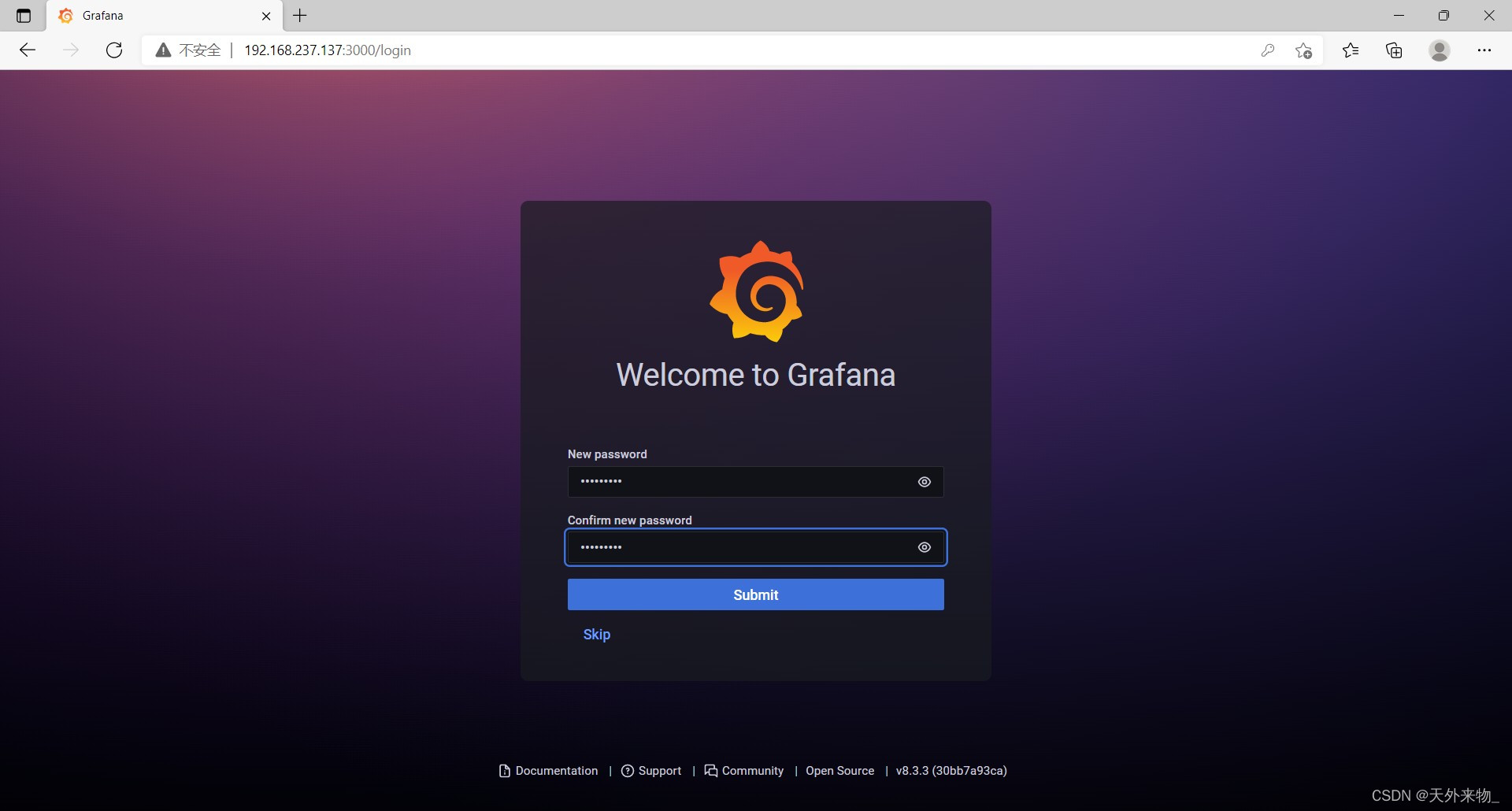The image size is (1512, 811).
Task: Open the browser profile avatar
Action: pyautogui.click(x=1440, y=50)
